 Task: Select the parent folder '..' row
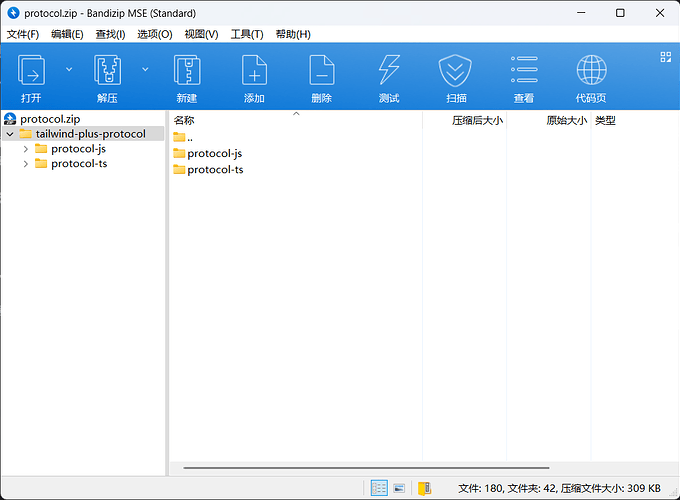(183, 138)
